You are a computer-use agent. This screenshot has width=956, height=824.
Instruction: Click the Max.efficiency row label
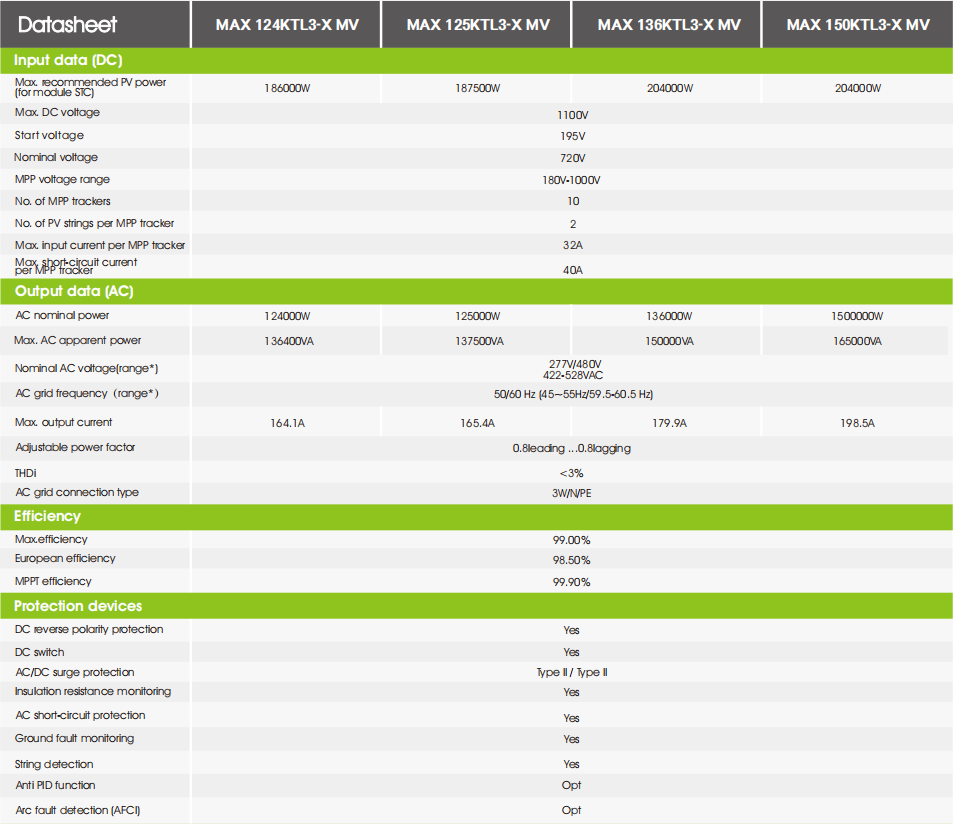[x=51, y=539]
